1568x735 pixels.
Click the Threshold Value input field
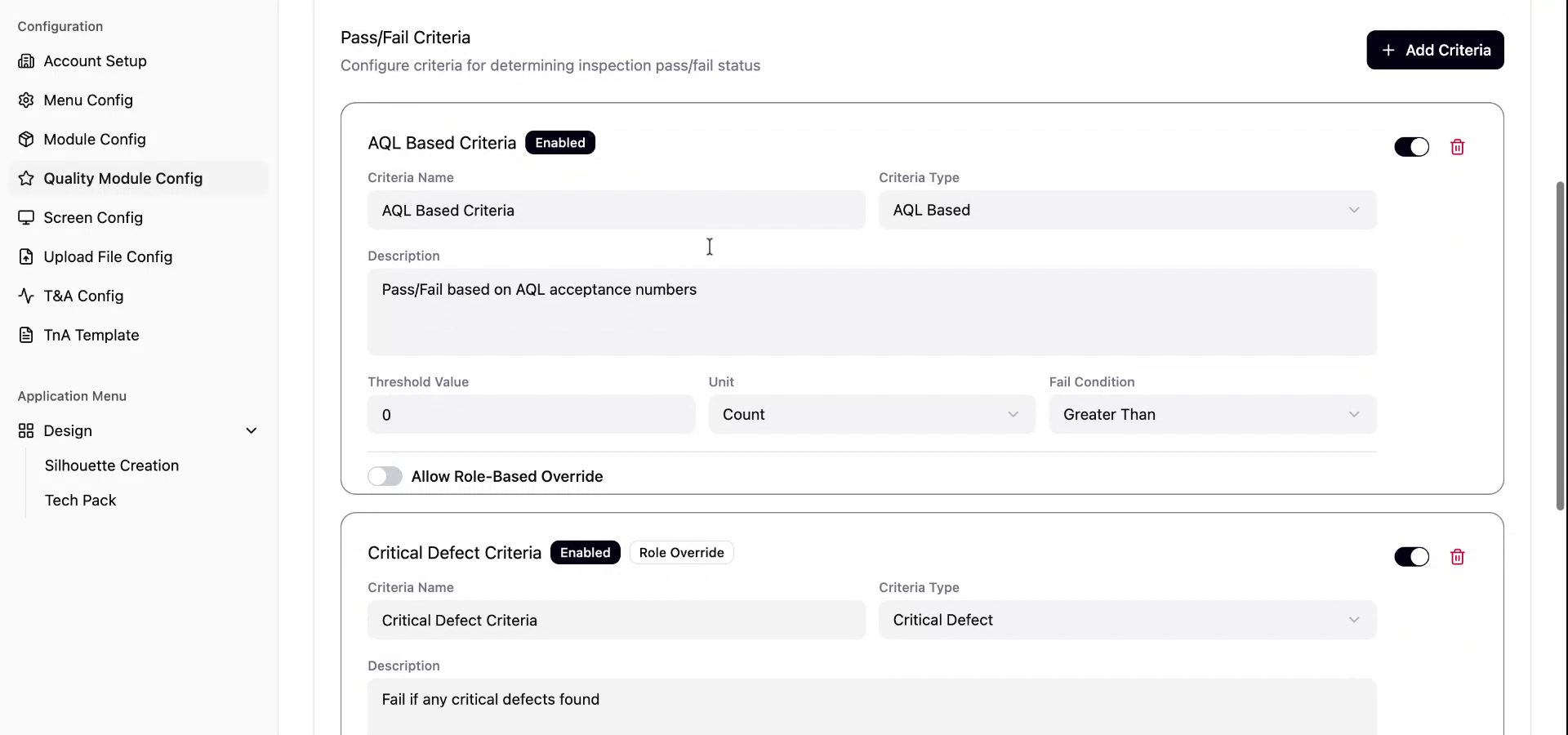pyautogui.click(x=531, y=415)
